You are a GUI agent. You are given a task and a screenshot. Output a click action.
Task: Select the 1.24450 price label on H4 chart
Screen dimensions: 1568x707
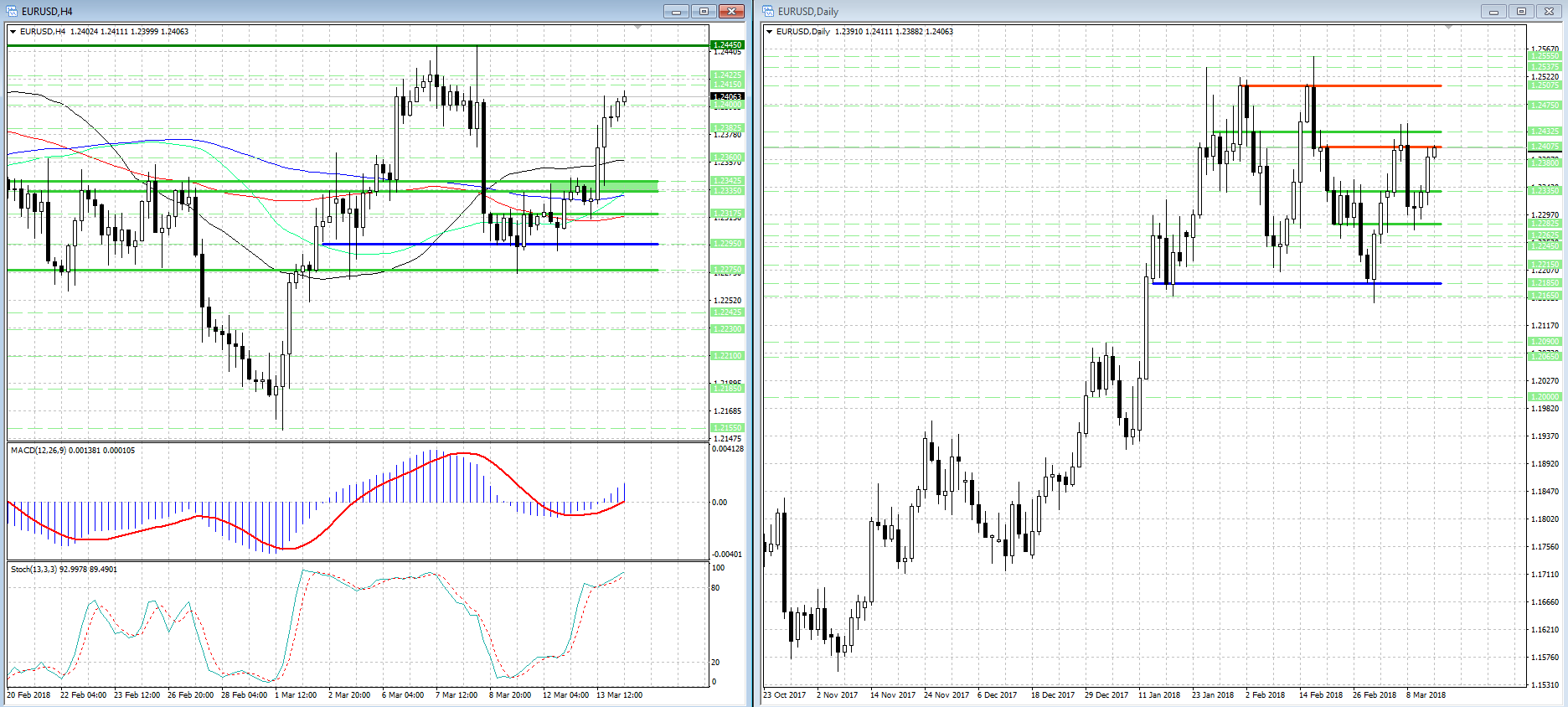726,45
